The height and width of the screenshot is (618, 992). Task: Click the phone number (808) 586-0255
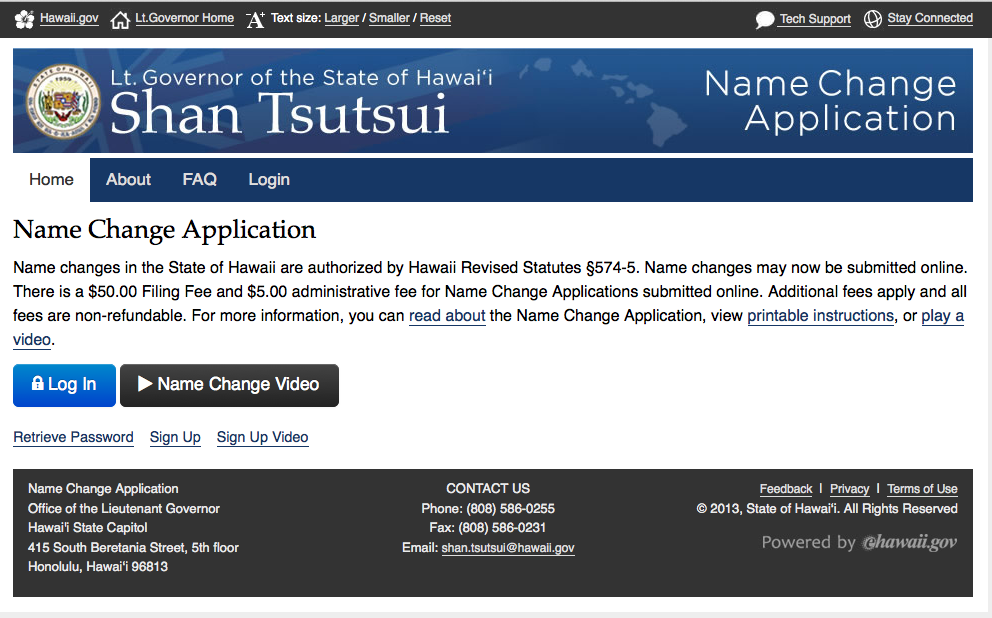tap(511, 509)
